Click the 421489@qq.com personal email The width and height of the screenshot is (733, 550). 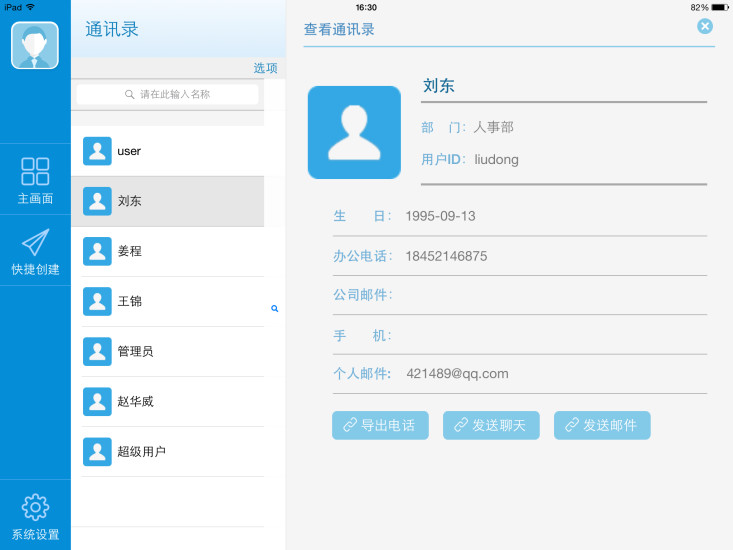(457, 374)
